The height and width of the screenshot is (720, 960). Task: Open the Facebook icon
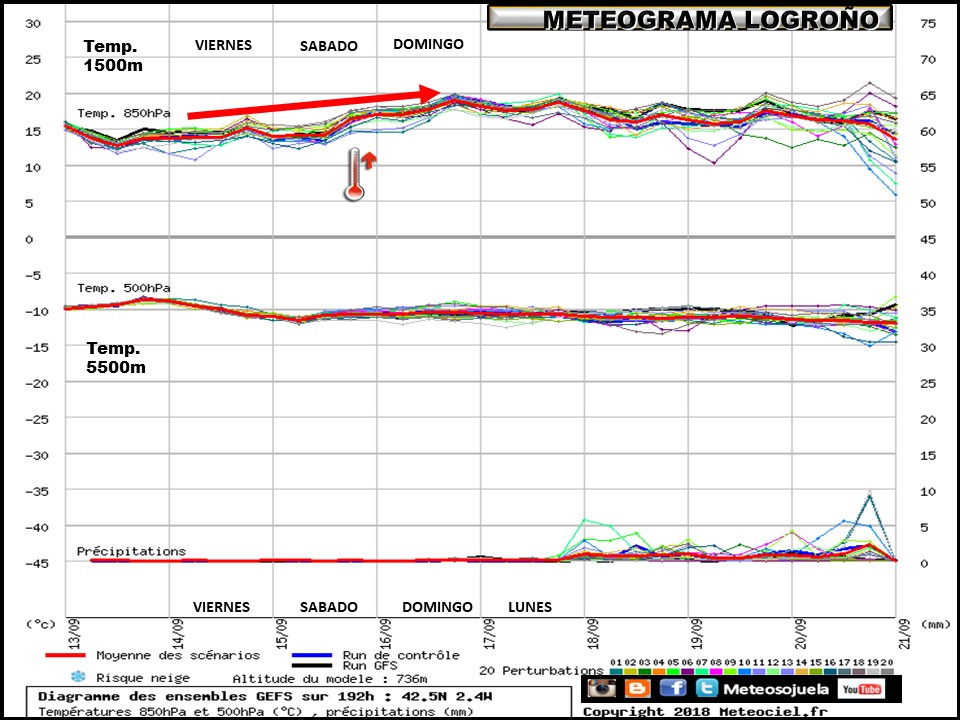673,688
